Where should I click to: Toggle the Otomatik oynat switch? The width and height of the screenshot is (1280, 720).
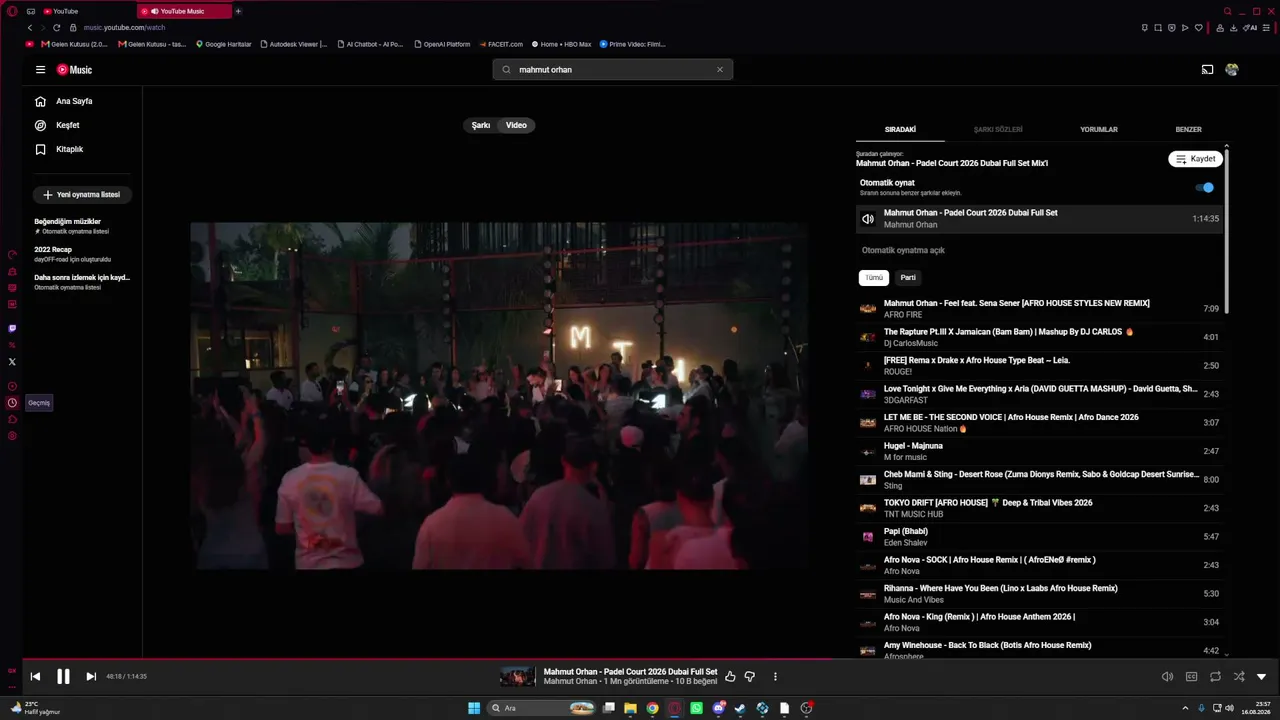1205,187
